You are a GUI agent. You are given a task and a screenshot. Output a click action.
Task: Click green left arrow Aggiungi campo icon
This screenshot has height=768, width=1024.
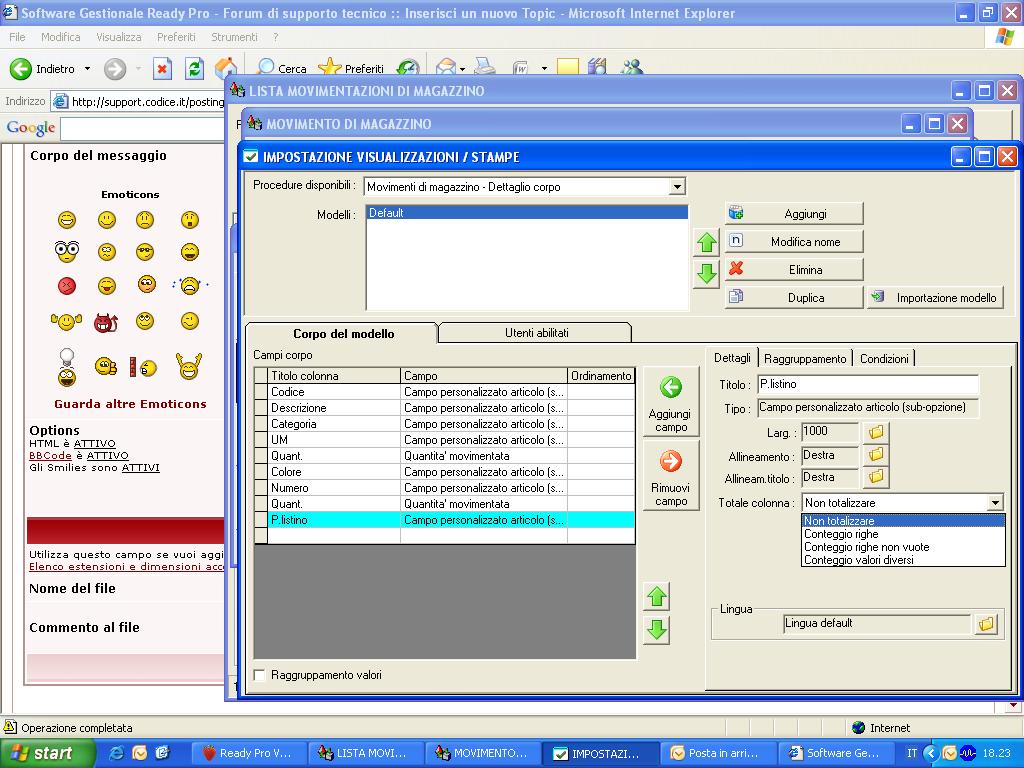pos(670,388)
